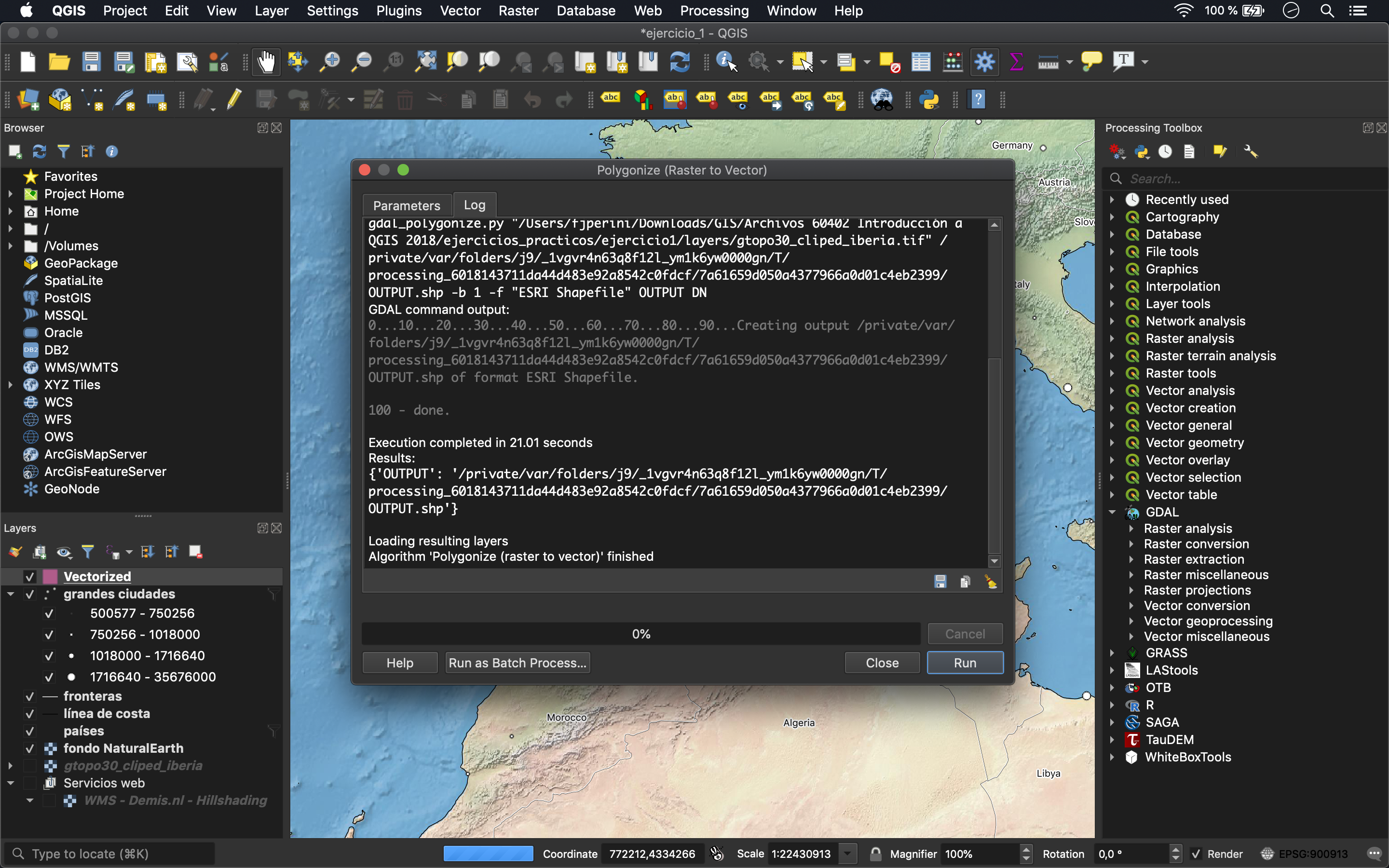Clear the log with the broom icon
Screen dimensions: 1389x868
[991, 582]
